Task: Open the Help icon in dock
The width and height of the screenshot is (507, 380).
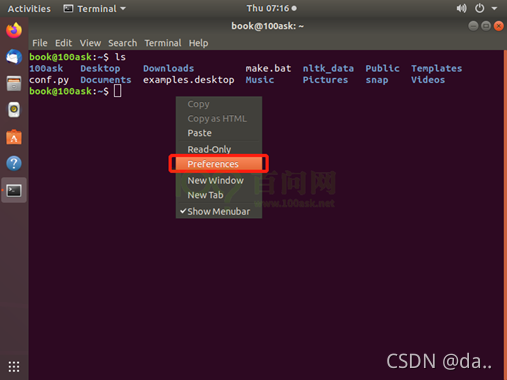Action: click(14, 163)
